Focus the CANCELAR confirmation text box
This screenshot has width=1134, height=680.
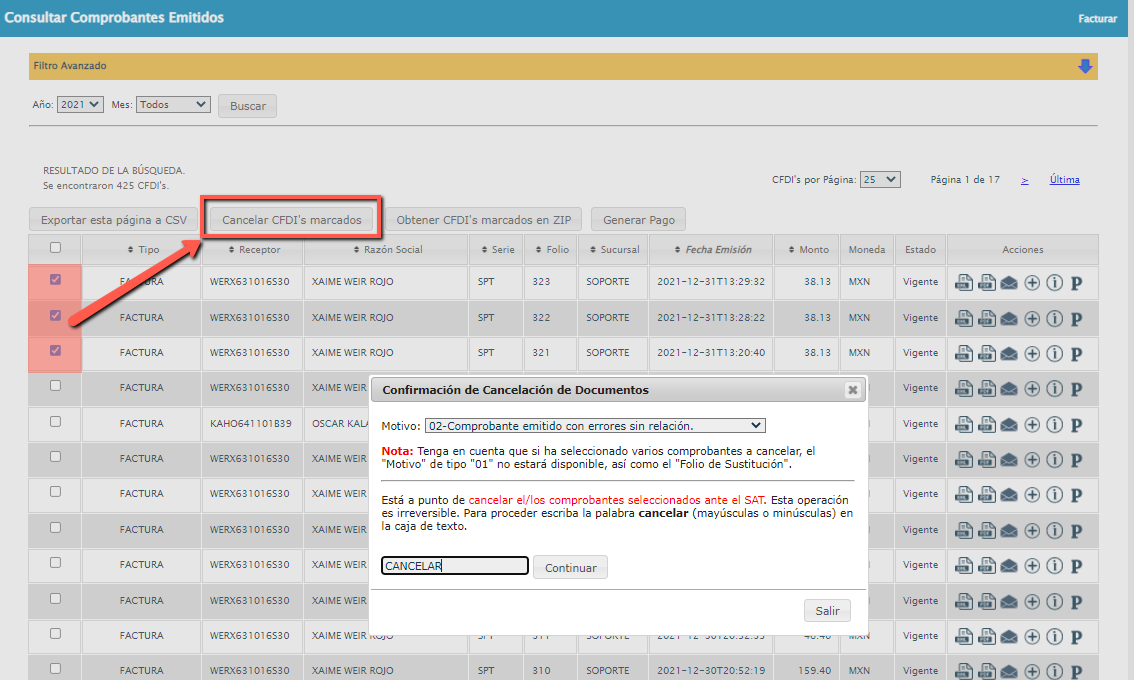coord(455,566)
